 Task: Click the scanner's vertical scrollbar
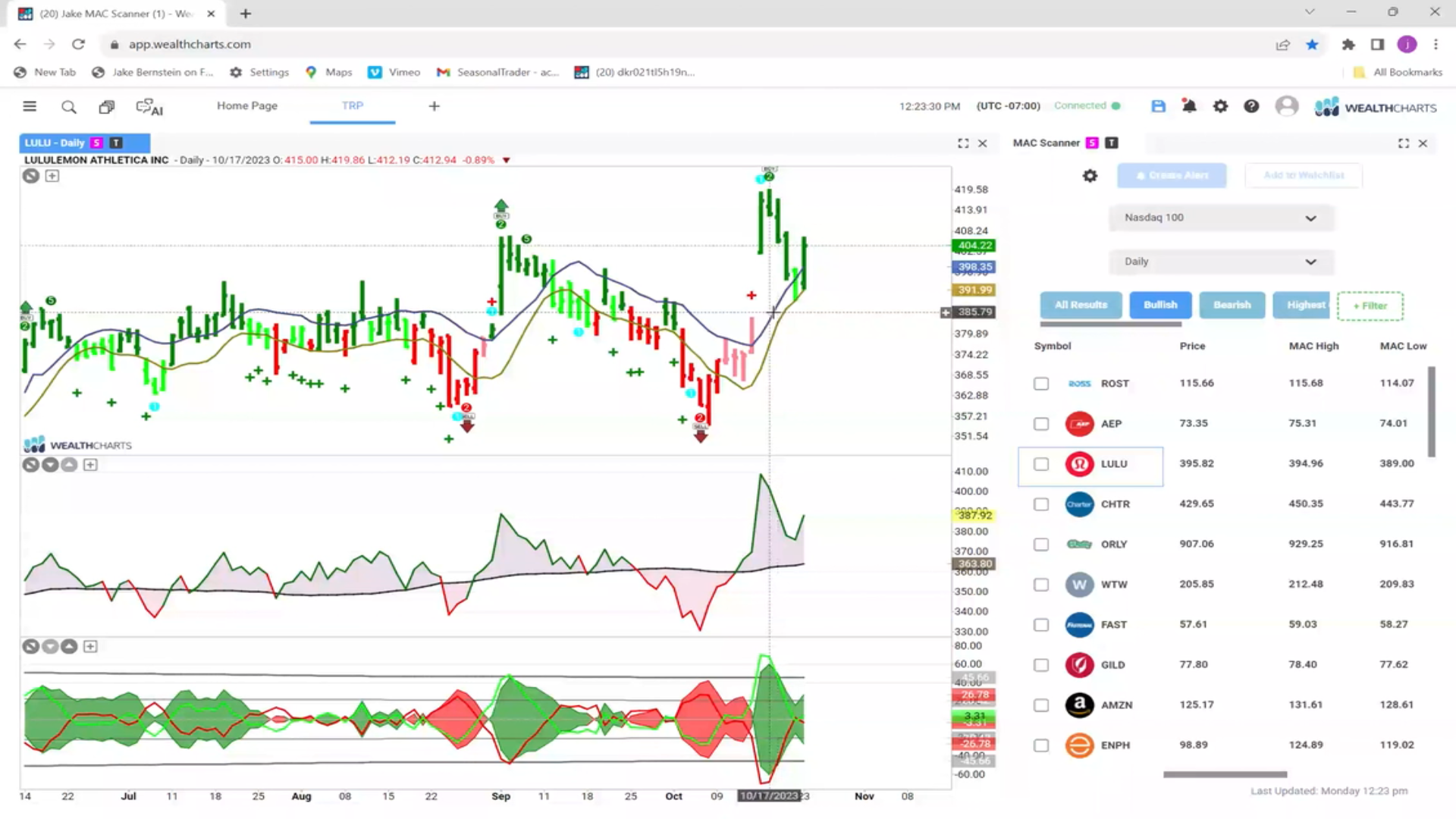pos(1432,412)
